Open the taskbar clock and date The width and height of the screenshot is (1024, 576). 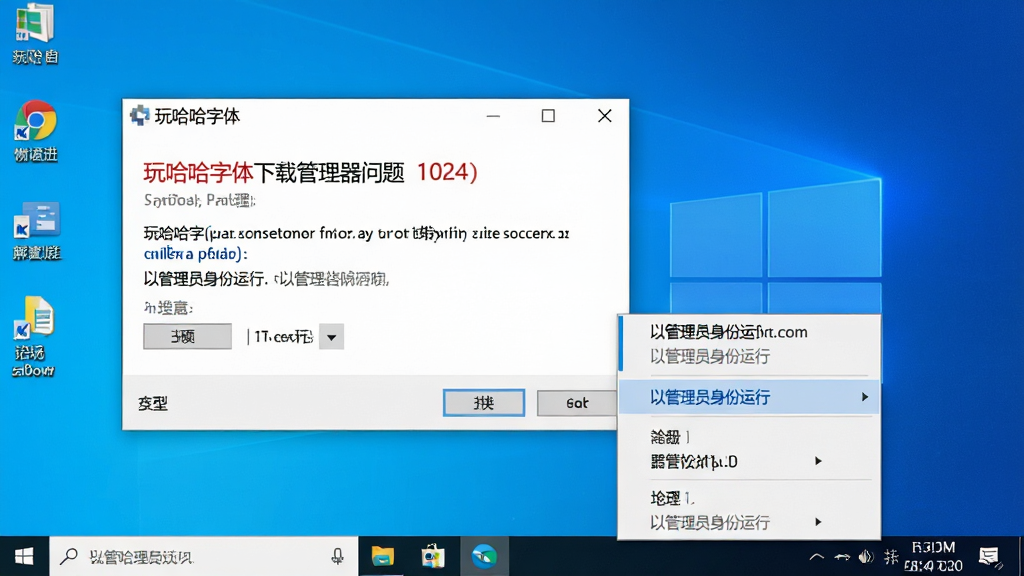[x=933, y=556]
